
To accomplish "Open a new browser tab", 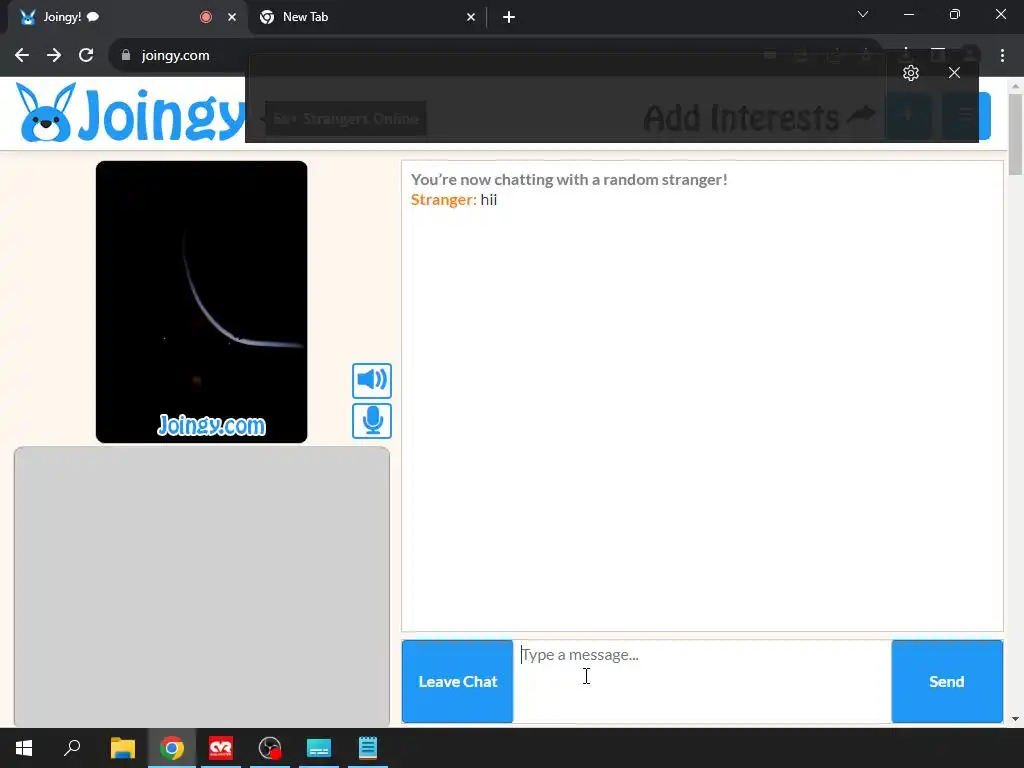I will point(509,17).
